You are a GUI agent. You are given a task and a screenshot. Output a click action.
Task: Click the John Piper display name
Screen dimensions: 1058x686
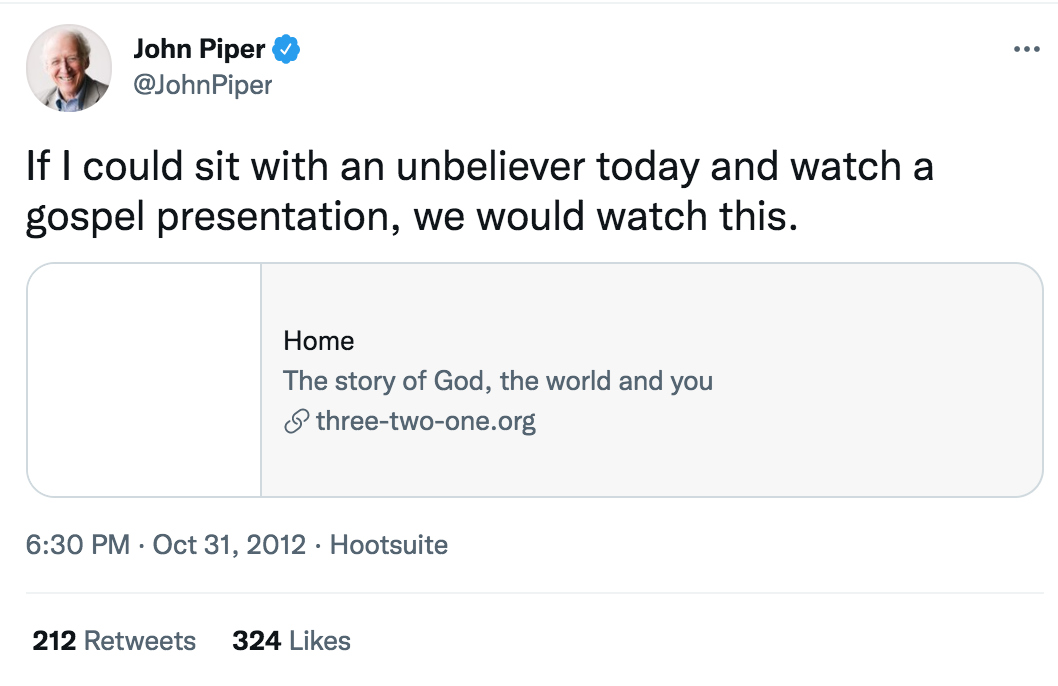200,49
